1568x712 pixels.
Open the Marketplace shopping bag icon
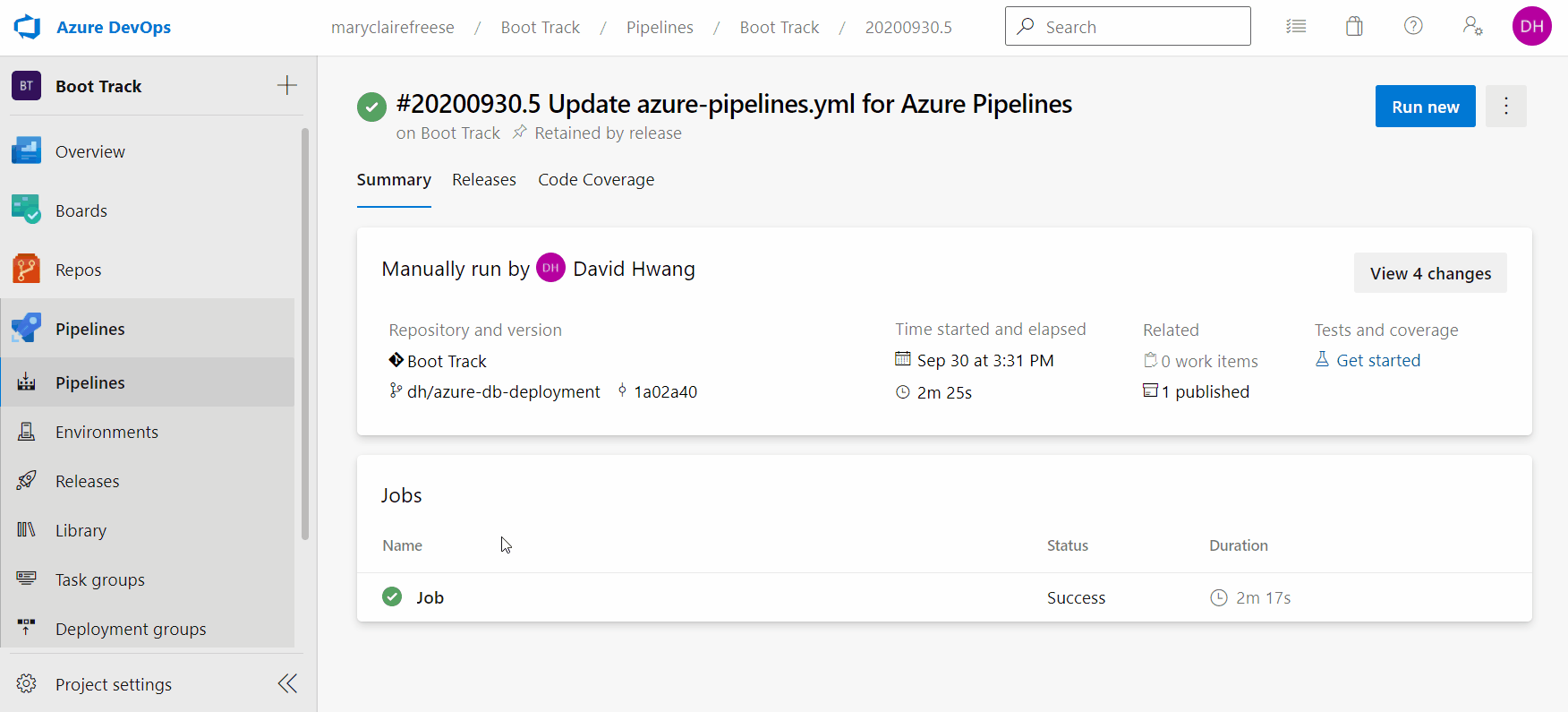[x=1354, y=27]
